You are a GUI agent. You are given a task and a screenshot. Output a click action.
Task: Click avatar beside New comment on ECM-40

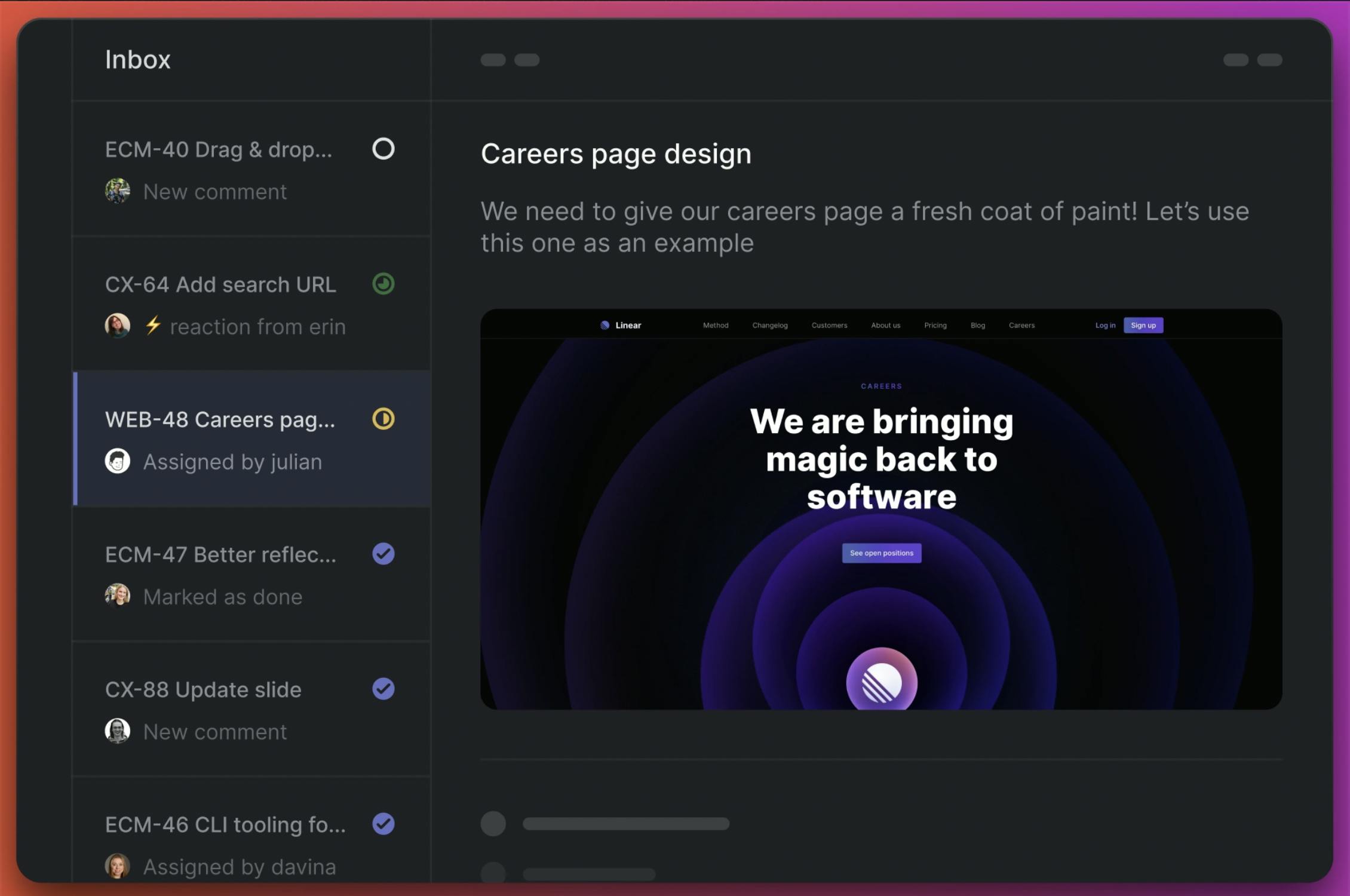[x=118, y=191]
